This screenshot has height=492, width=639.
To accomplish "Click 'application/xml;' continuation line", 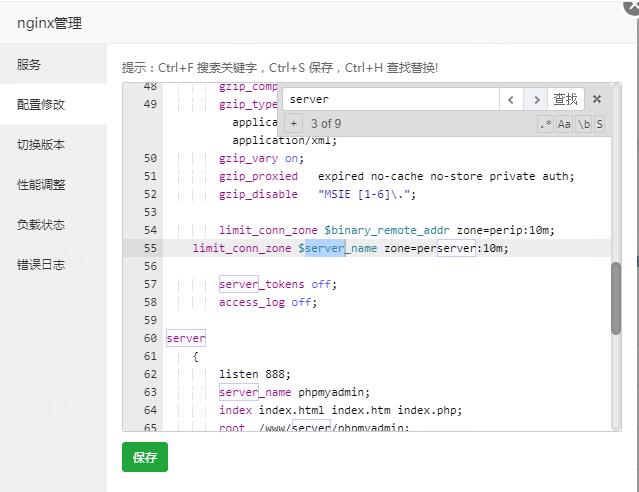I will pos(285,141).
